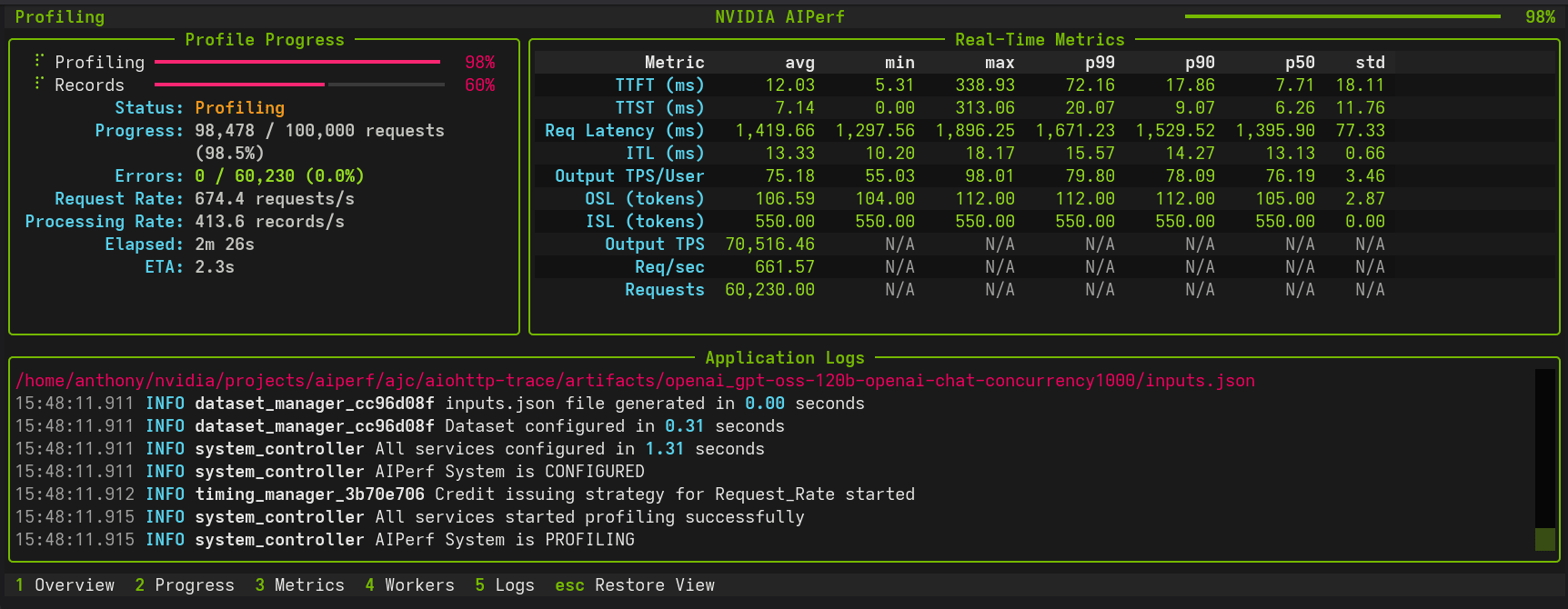Click the header progress bar at top right
The image size is (1568, 609).
coord(1342,16)
